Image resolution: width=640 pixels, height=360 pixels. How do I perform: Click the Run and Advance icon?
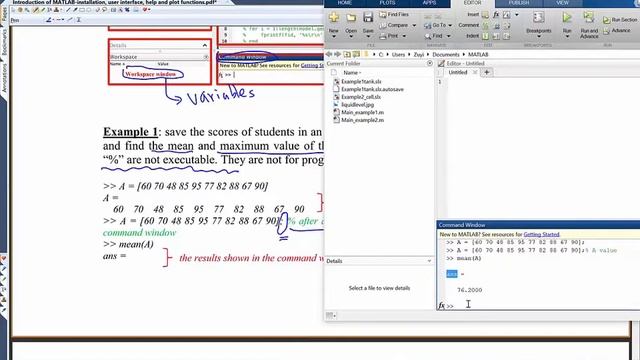[x=589, y=17]
